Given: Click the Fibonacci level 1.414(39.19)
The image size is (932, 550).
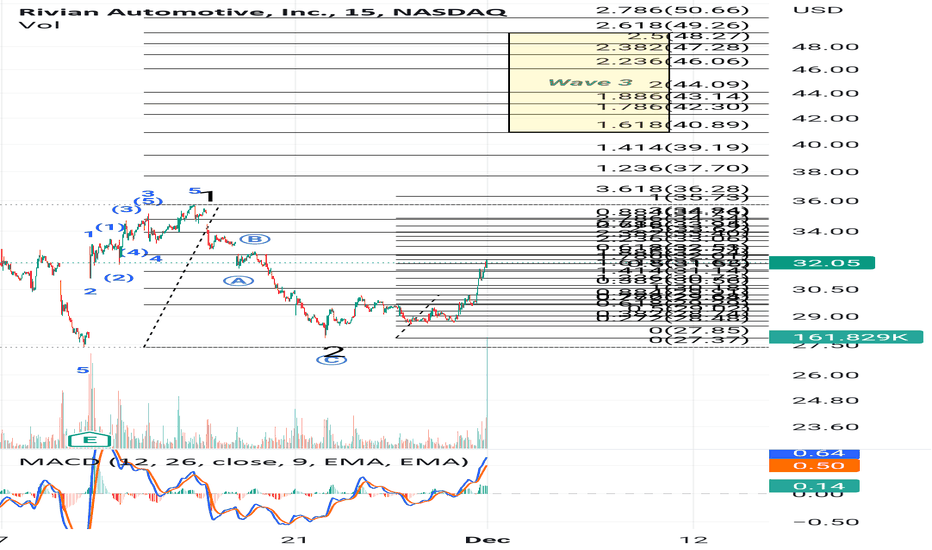Looking at the screenshot, I should pos(672,147).
